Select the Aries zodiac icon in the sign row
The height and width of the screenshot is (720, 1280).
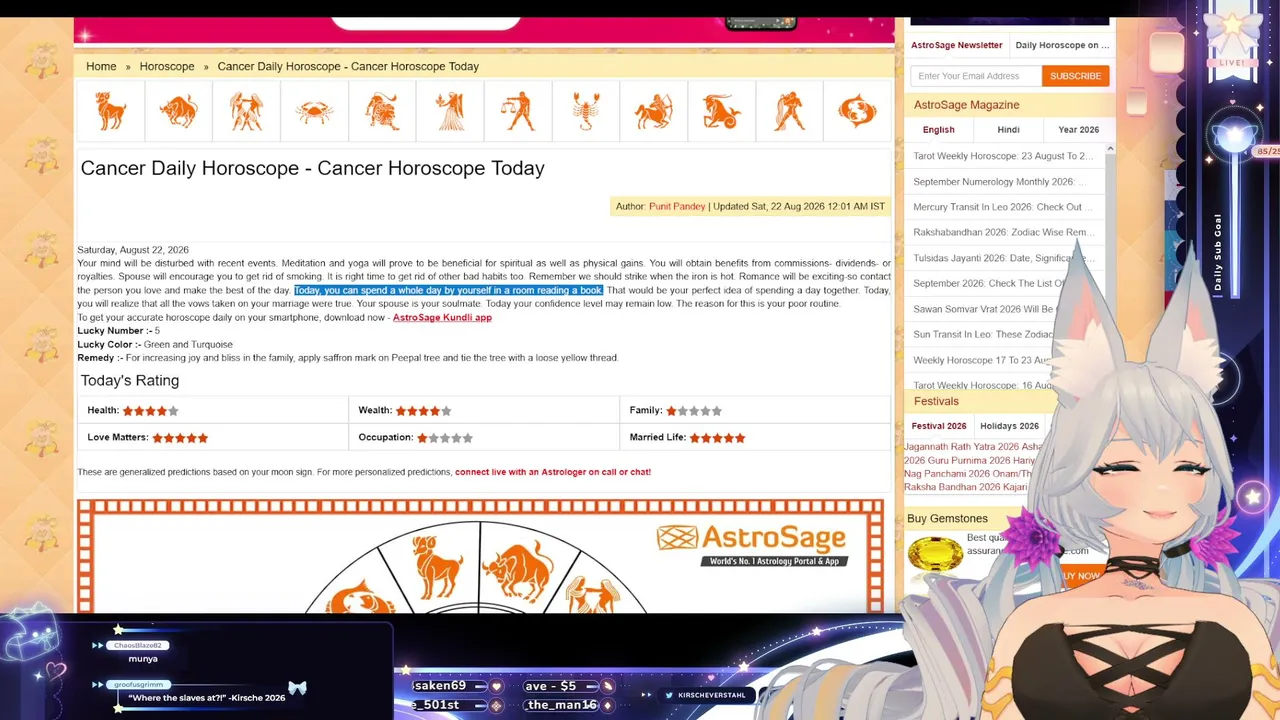(x=111, y=111)
